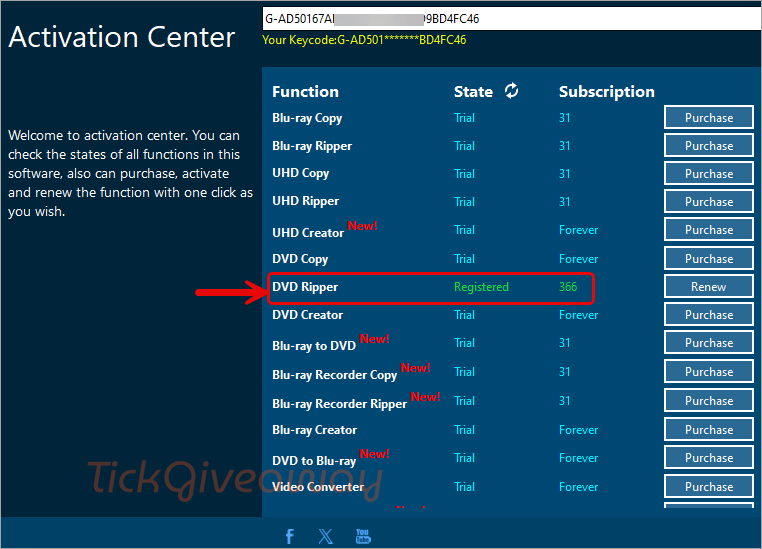Viewport: 762px width, 549px height.
Task: Select the 'UHD Copy' function name
Action: click(x=301, y=173)
